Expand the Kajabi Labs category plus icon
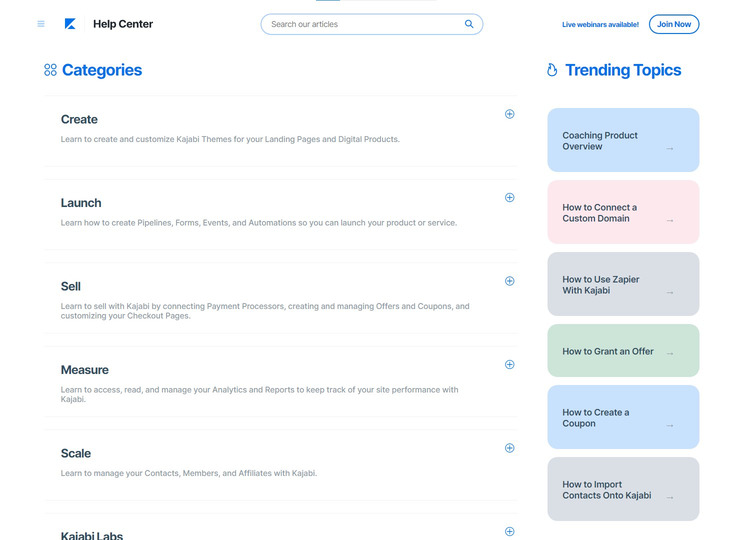755x540 pixels. pos(509,531)
